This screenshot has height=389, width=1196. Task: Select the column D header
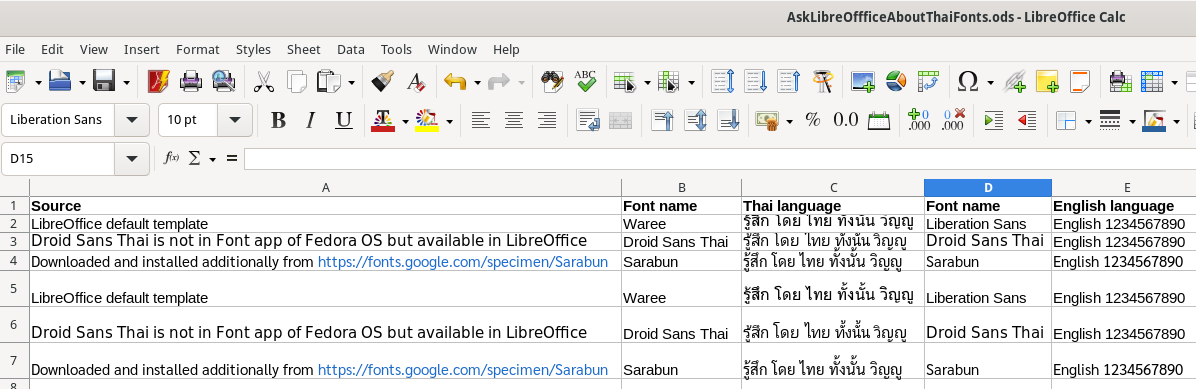click(x=988, y=188)
